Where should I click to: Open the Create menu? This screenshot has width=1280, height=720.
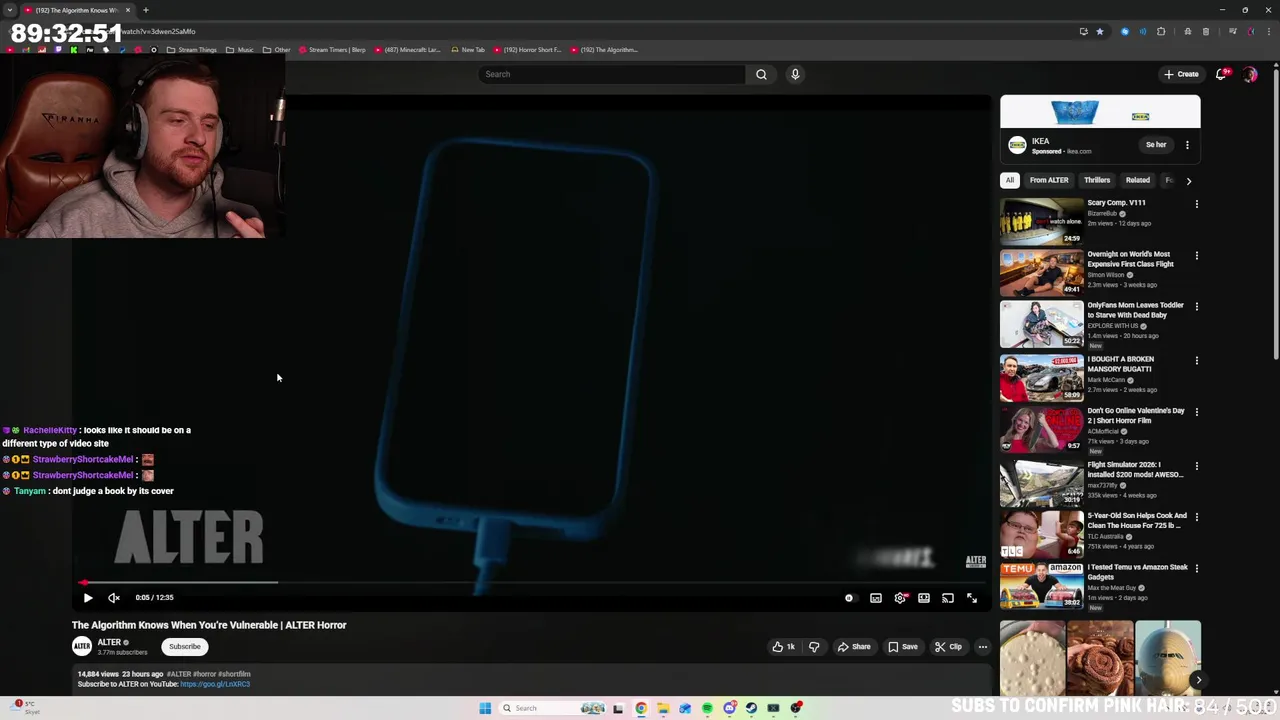[x=1181, y=74]
